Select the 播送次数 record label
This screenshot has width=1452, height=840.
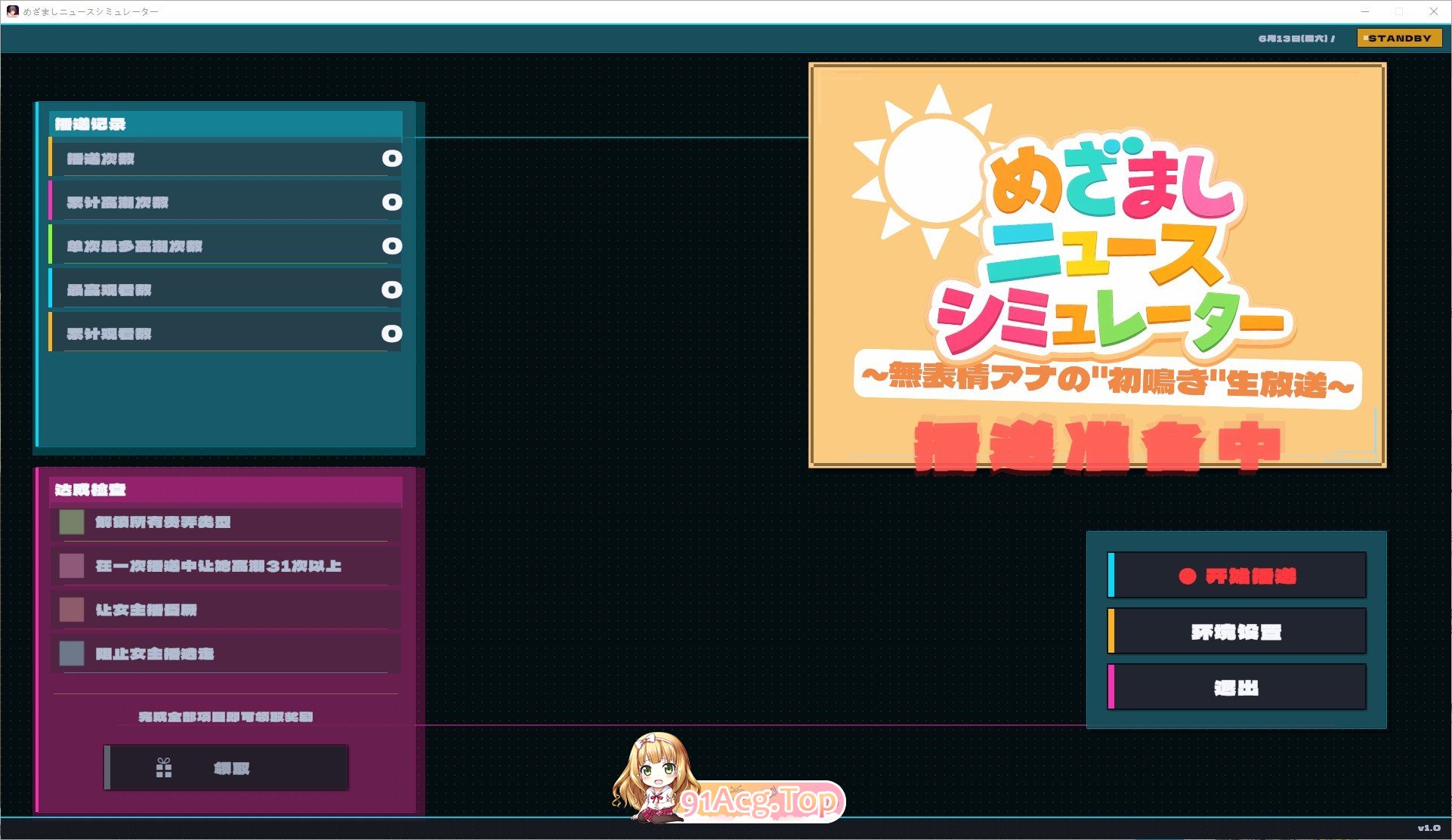[x=100, y=159]
